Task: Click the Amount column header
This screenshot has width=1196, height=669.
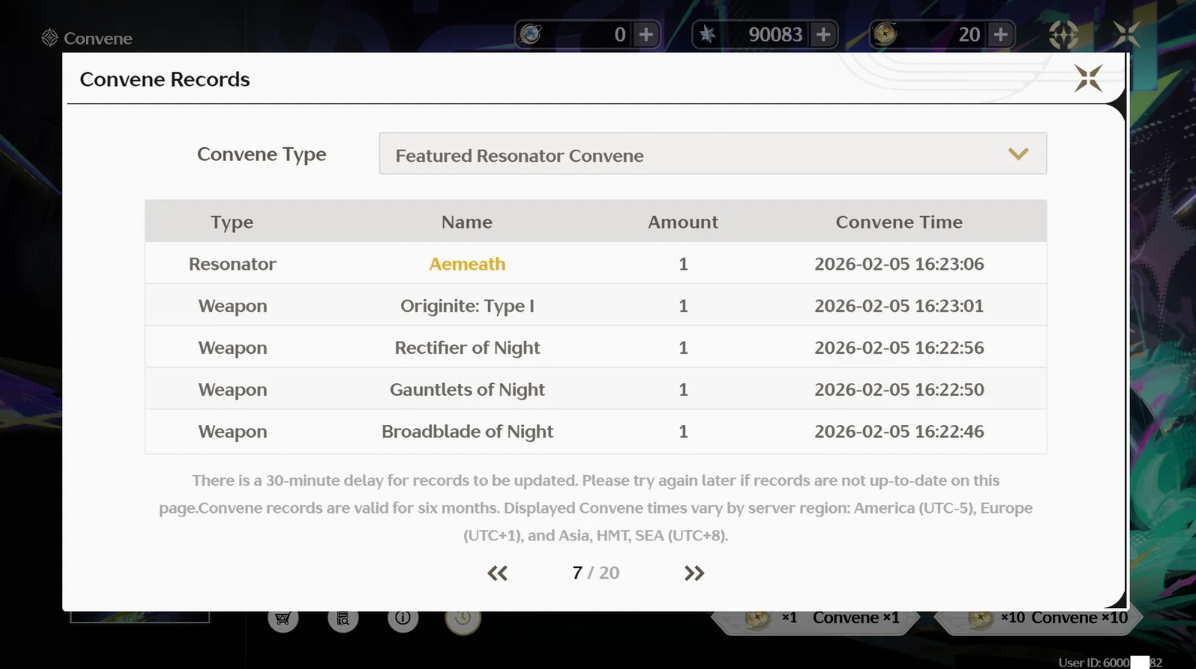Action: click(683, 222)
